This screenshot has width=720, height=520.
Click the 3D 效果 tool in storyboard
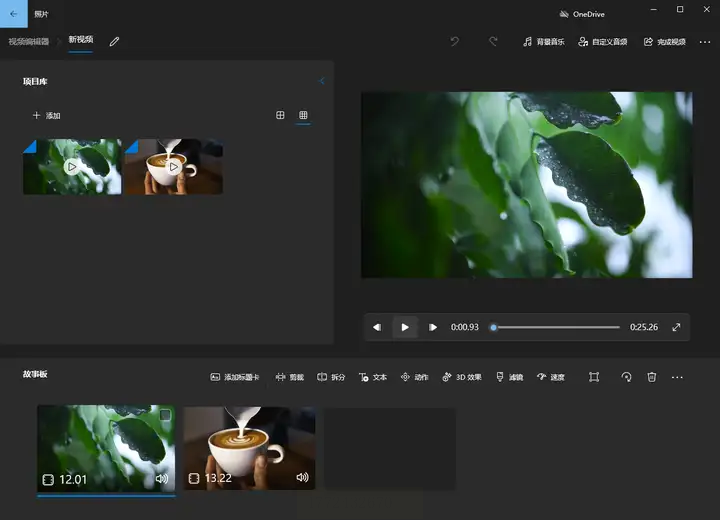[461, 377]
